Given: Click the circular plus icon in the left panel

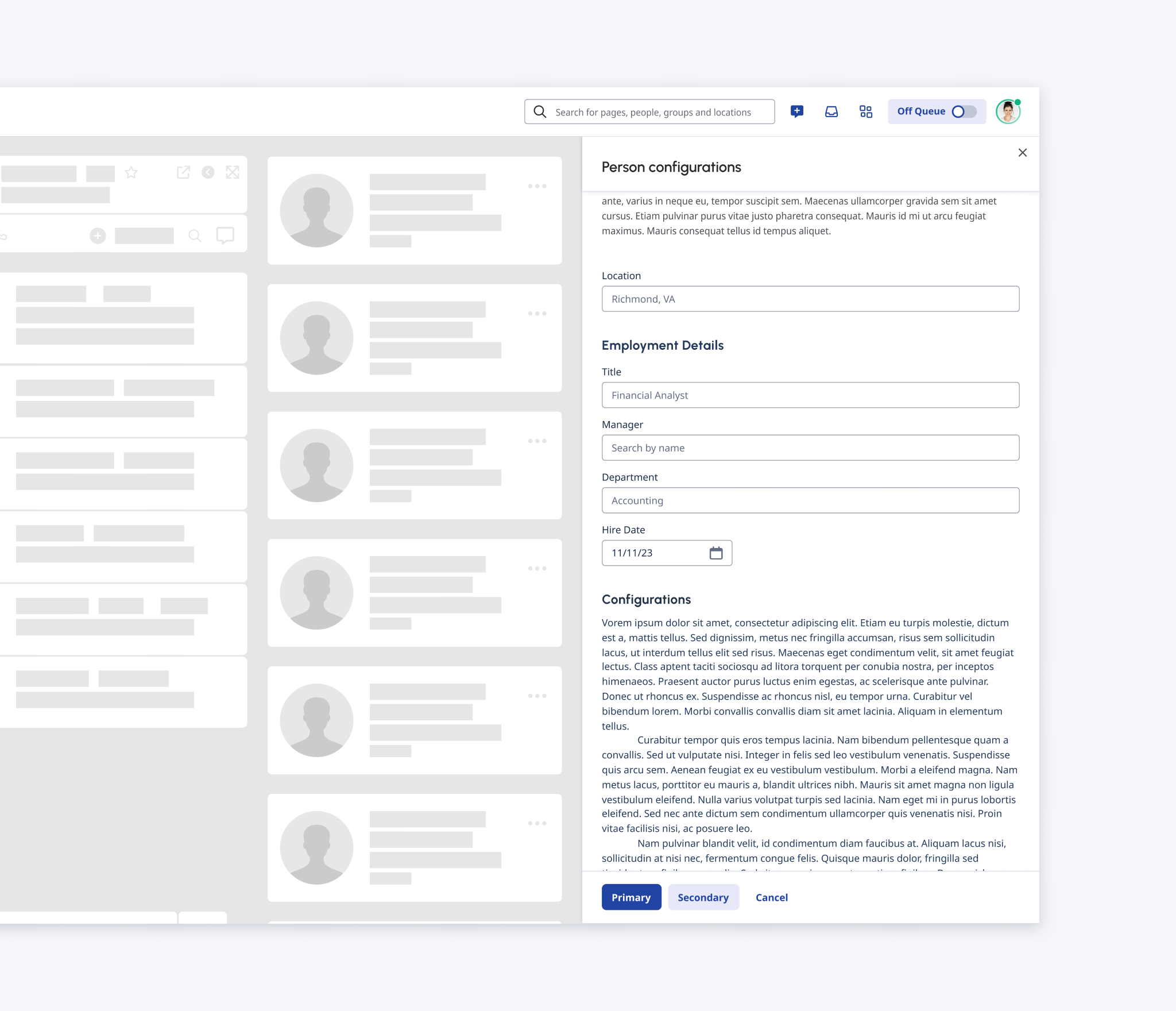Looking at the screenshot, I should coord(98,235).
